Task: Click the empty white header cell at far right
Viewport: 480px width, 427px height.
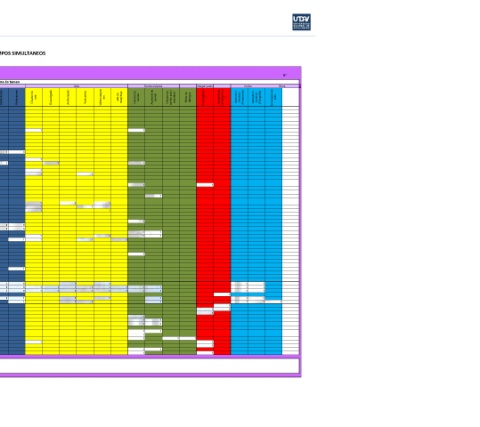Action: [x=291, y=97]
